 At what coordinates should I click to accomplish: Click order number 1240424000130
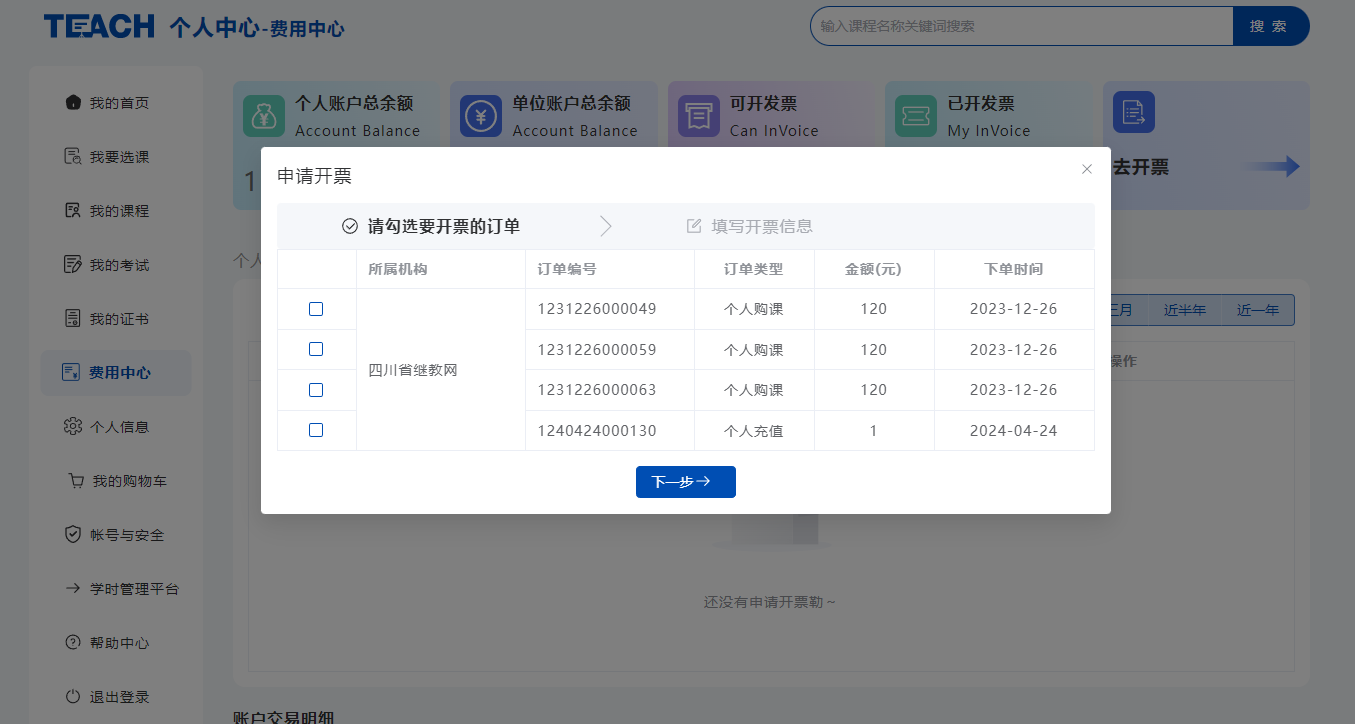[597, 431]
